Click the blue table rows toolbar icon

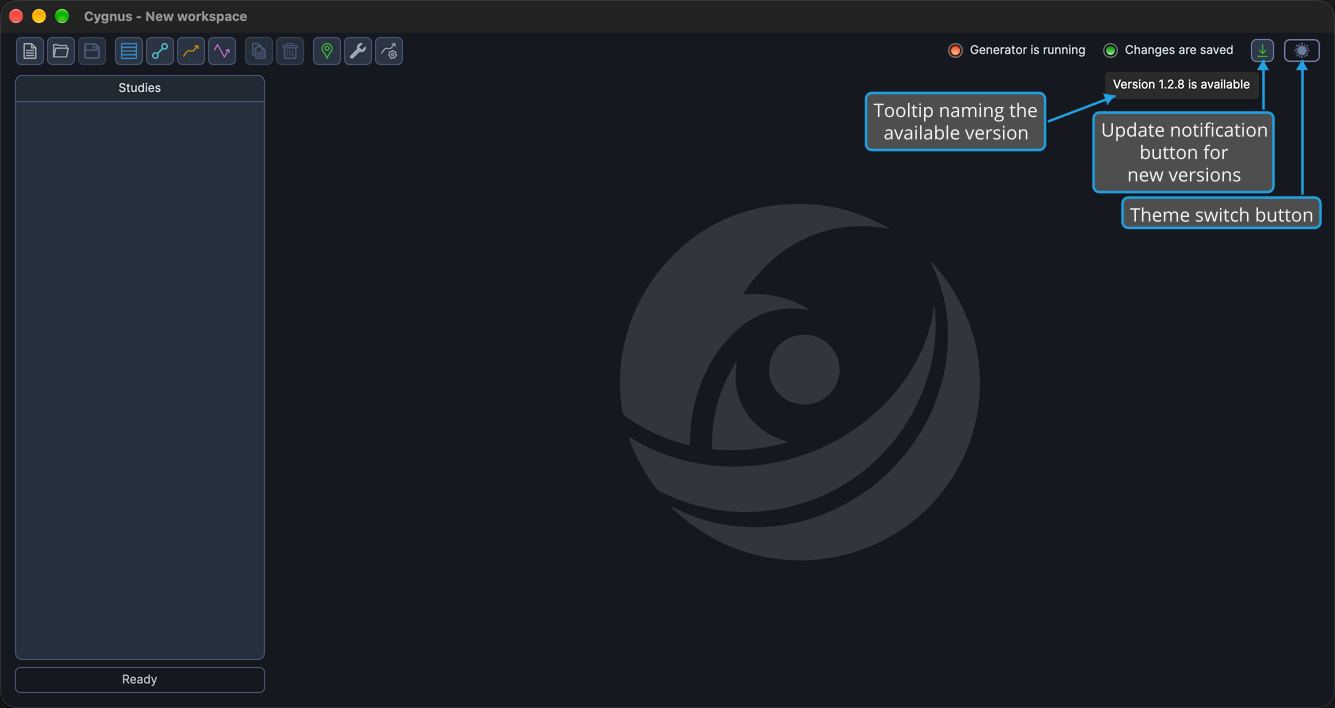click(129, 51)
